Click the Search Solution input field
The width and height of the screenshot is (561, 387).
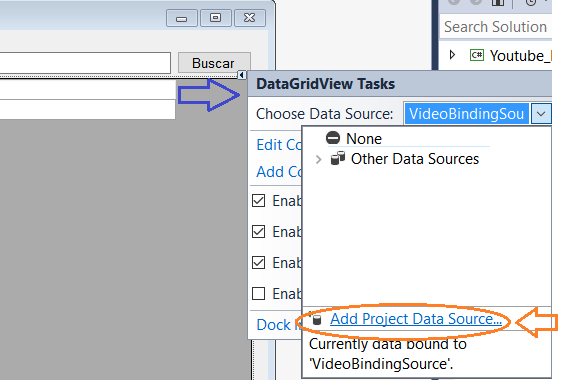tap(496, 27)
